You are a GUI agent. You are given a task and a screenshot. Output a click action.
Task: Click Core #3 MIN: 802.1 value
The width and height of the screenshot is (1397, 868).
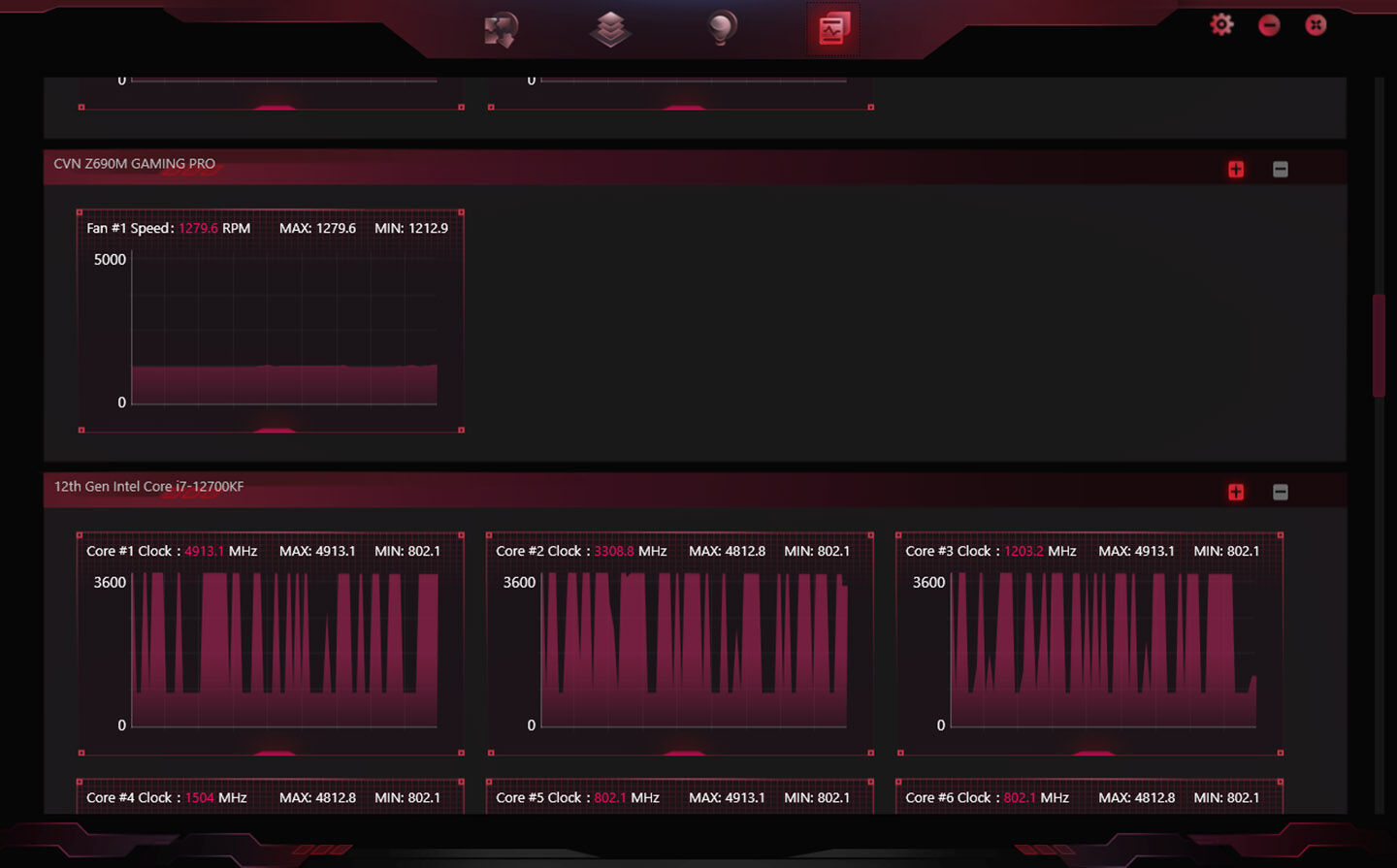point(1226,551)
